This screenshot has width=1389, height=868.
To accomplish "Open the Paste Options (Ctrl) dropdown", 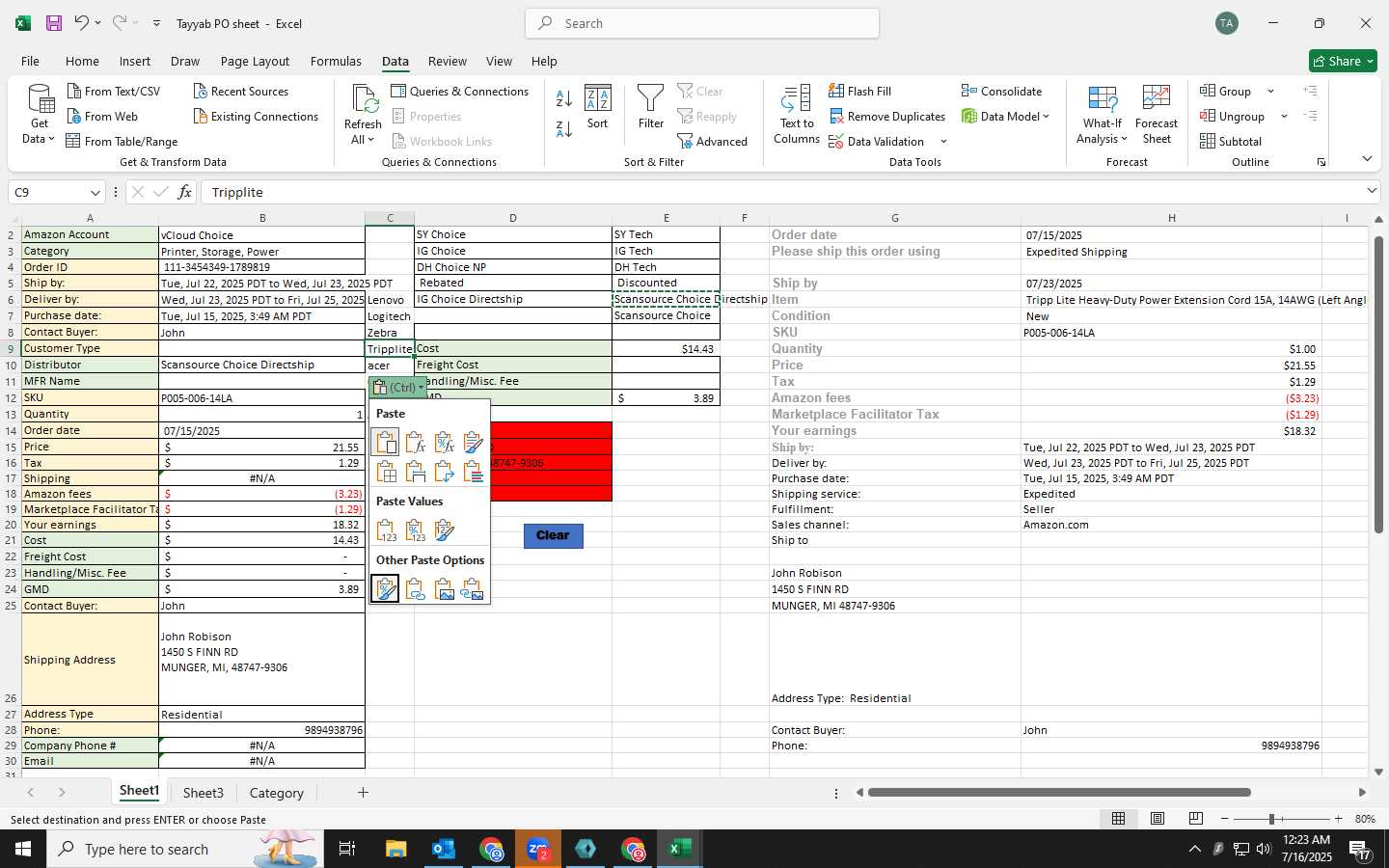I will (398, 387).
